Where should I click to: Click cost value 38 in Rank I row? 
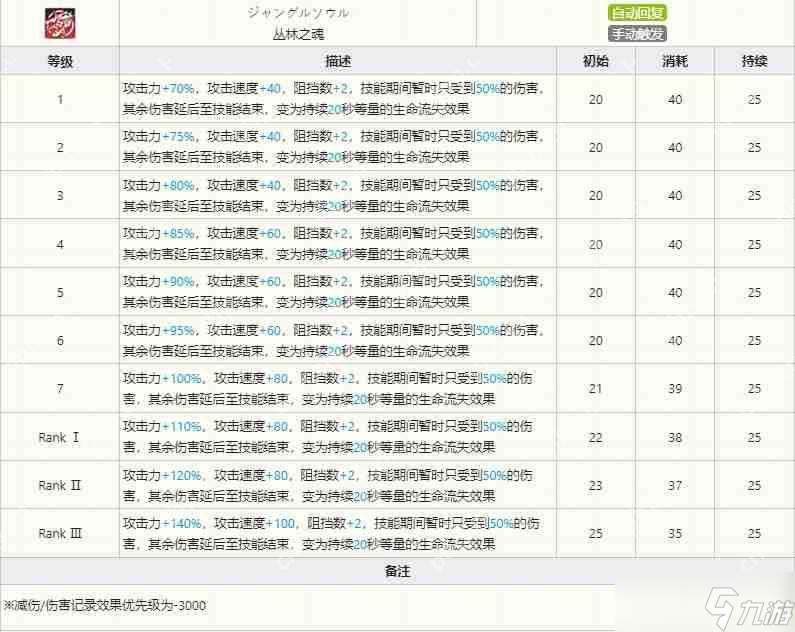click(x=675, y=437)
